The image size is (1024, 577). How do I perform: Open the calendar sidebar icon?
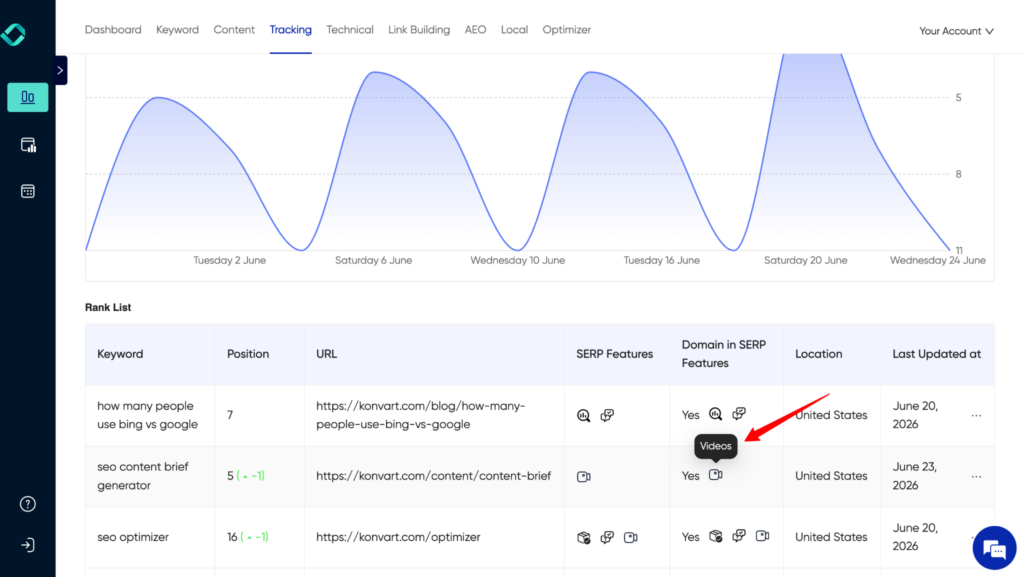point(27,191)
